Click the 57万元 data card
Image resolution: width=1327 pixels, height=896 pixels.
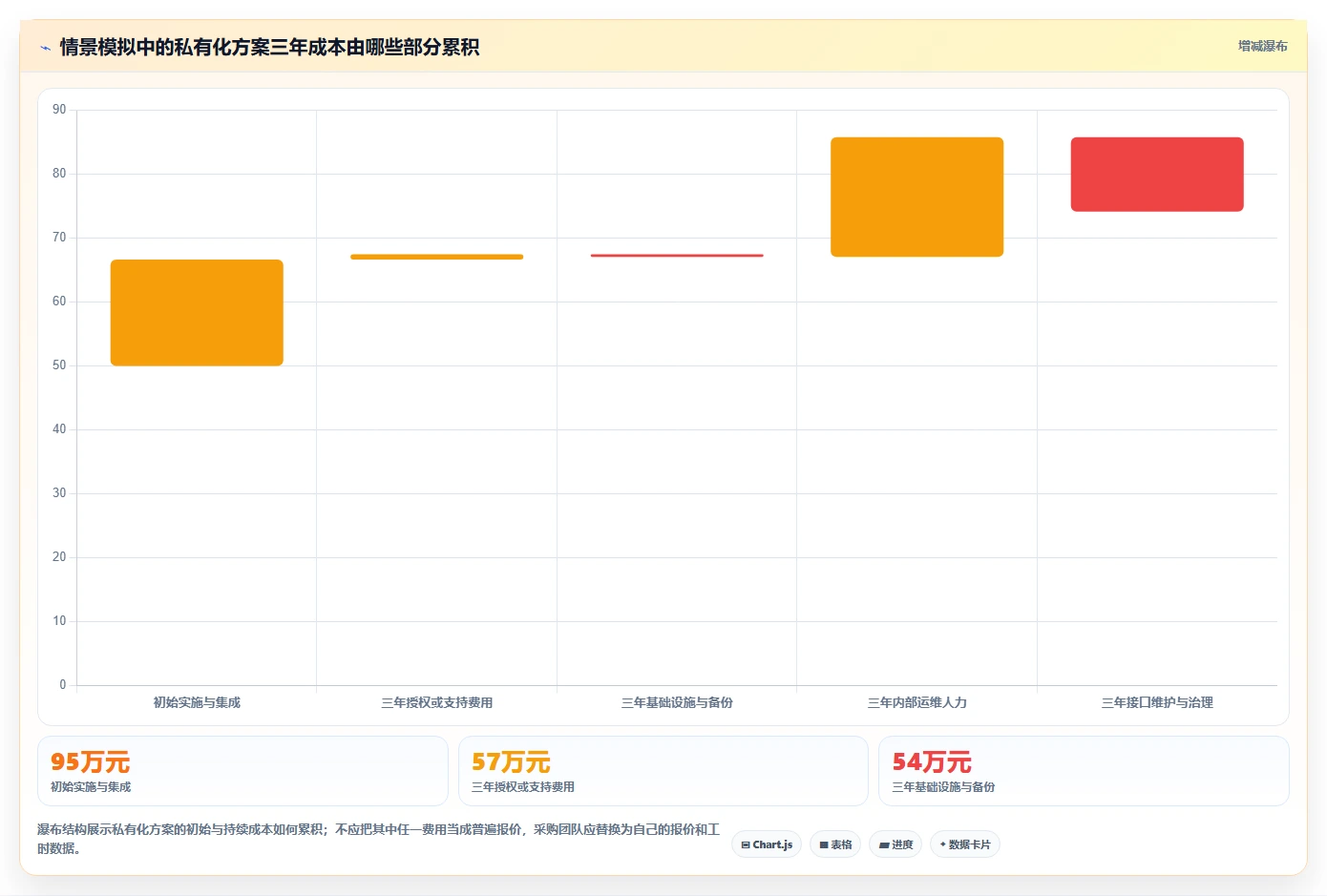pos(663,771)
